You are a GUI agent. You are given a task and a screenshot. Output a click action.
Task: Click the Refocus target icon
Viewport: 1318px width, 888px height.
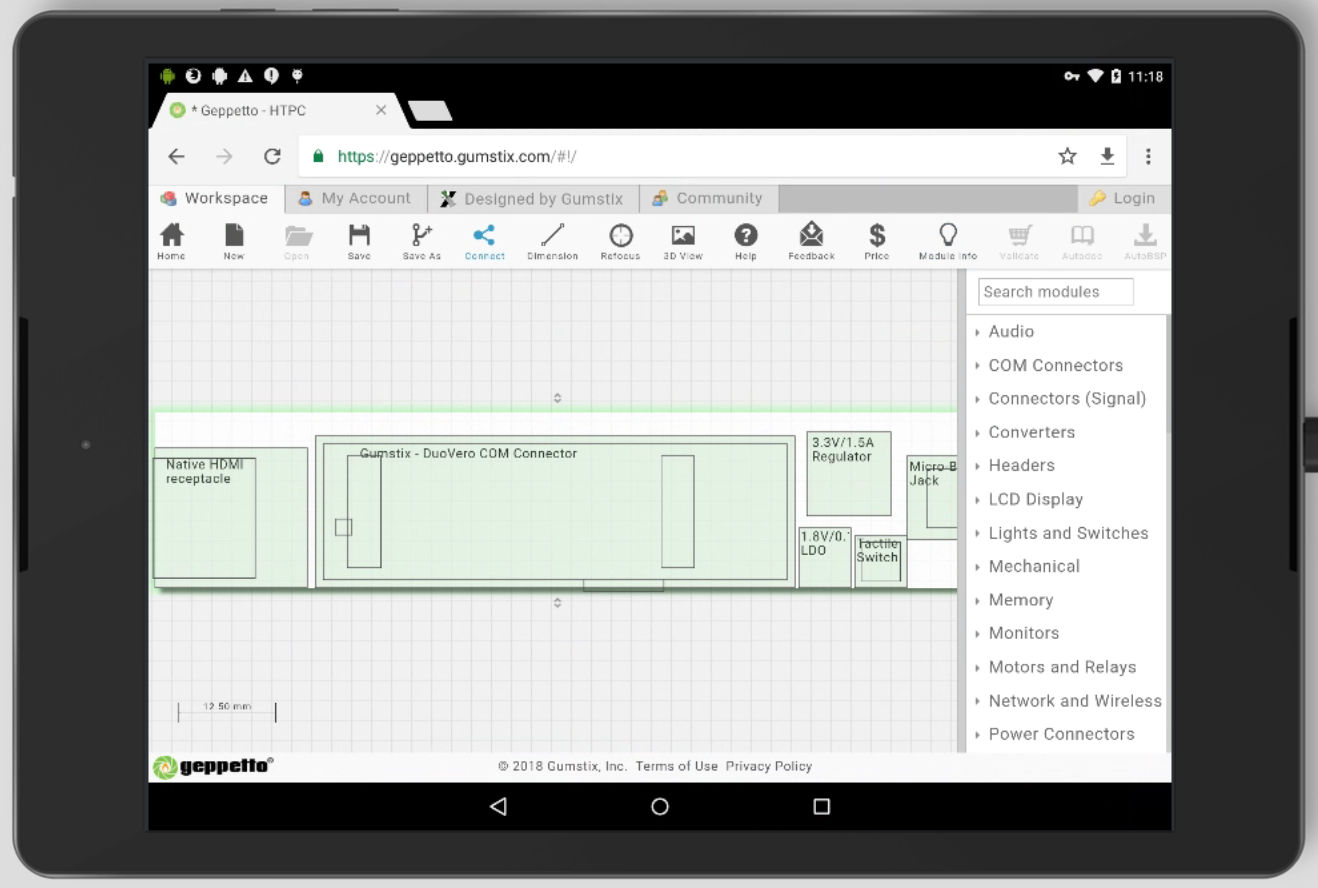[621, 241]
